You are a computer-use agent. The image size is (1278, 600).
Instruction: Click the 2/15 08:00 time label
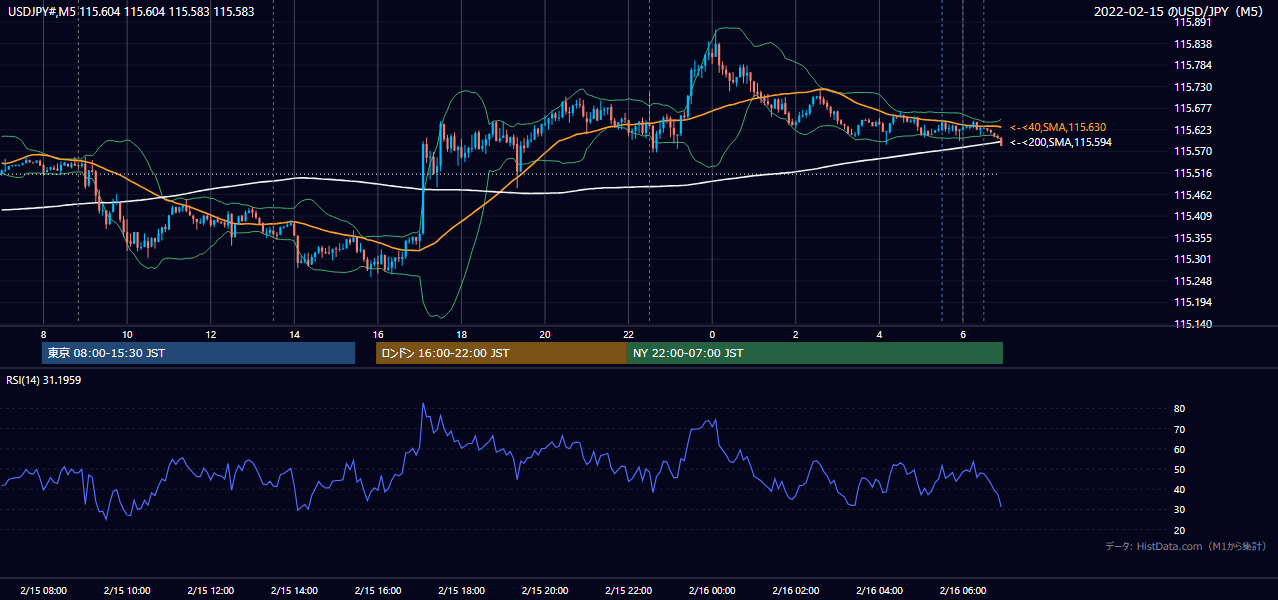pyautogui.click(x=43, y=590)
